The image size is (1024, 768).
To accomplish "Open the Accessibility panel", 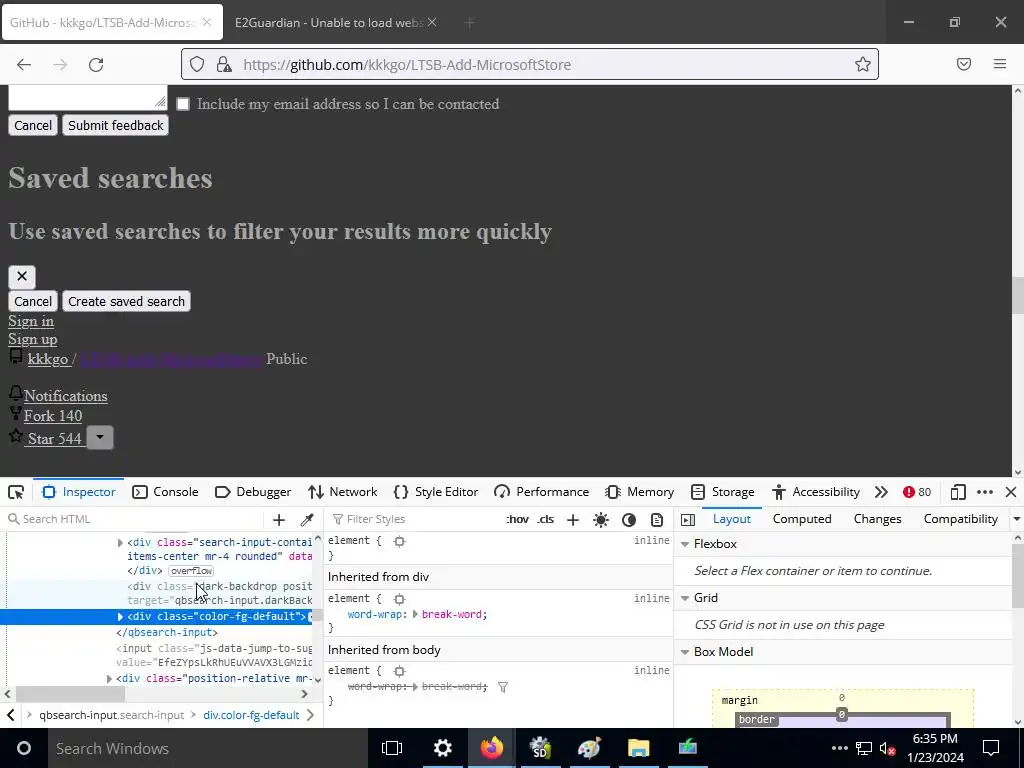I will pos(816,492).
